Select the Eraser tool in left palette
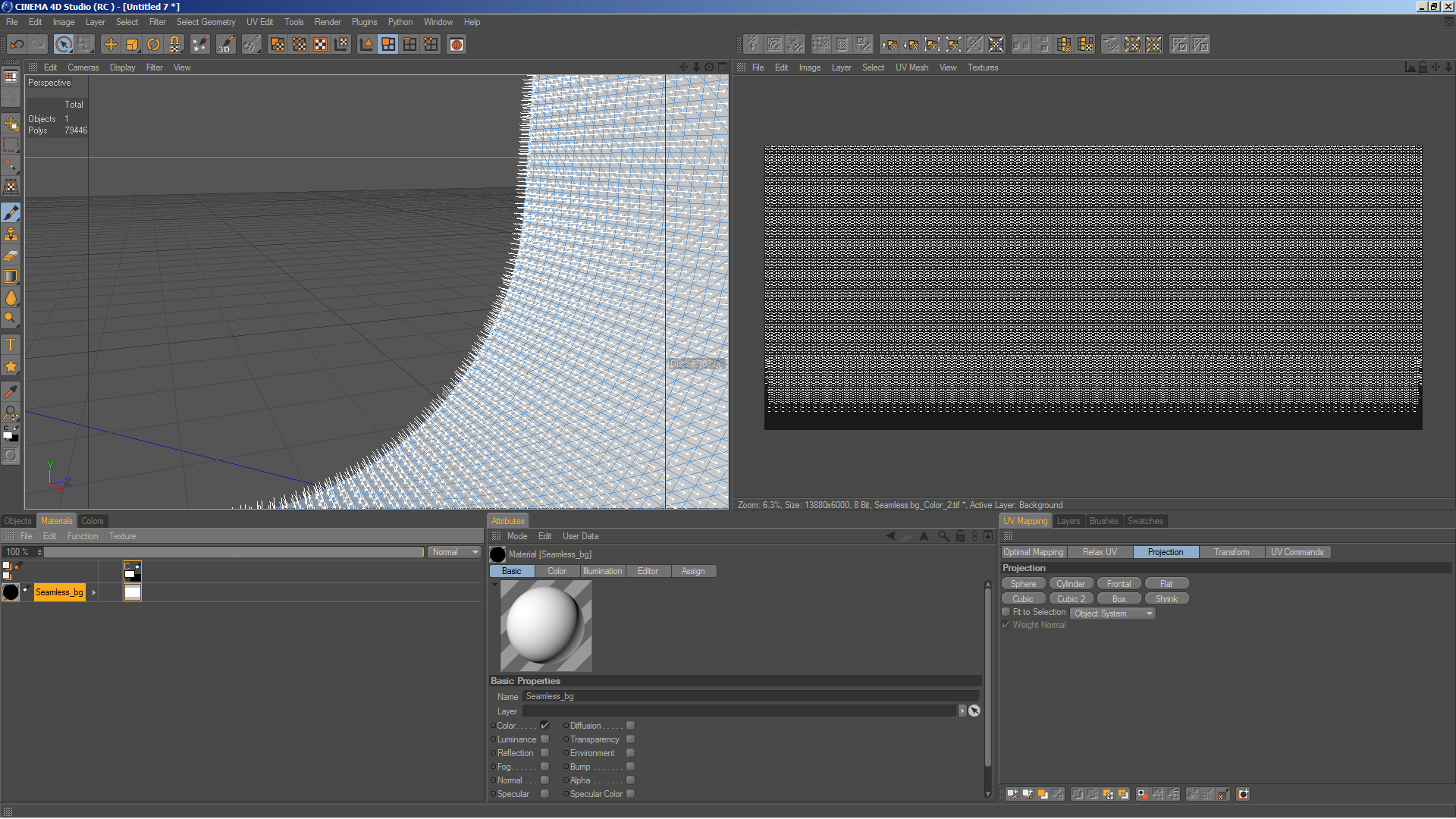 [11, 256]
